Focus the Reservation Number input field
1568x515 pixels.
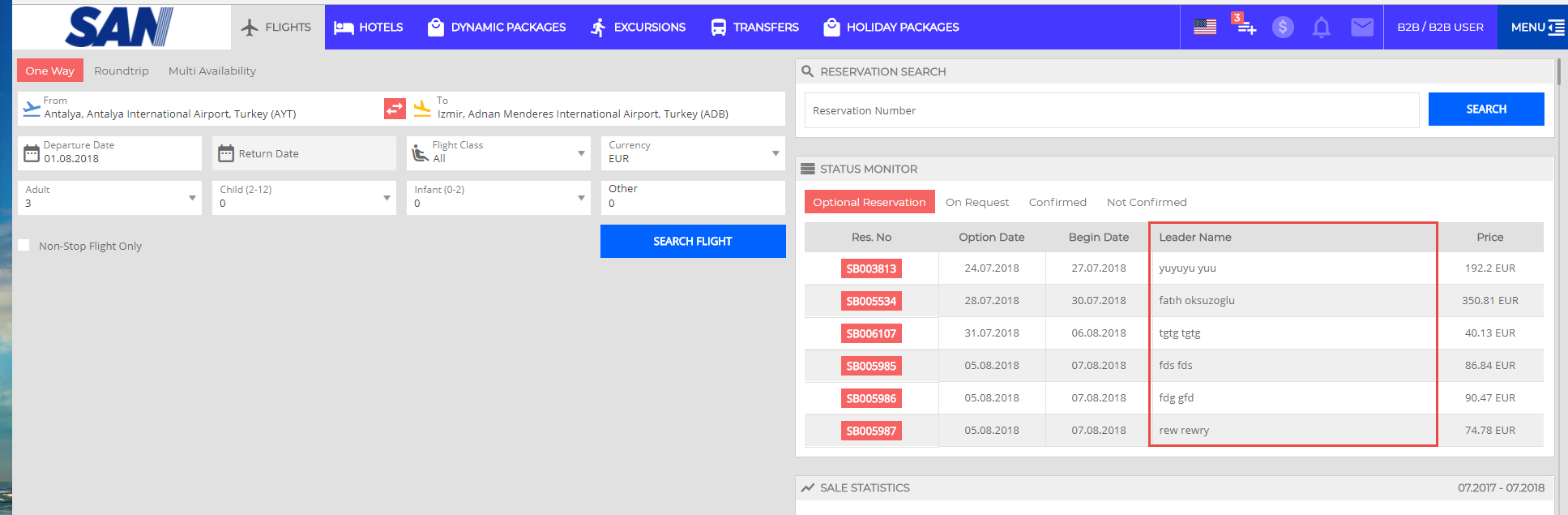coord(1111,110)
